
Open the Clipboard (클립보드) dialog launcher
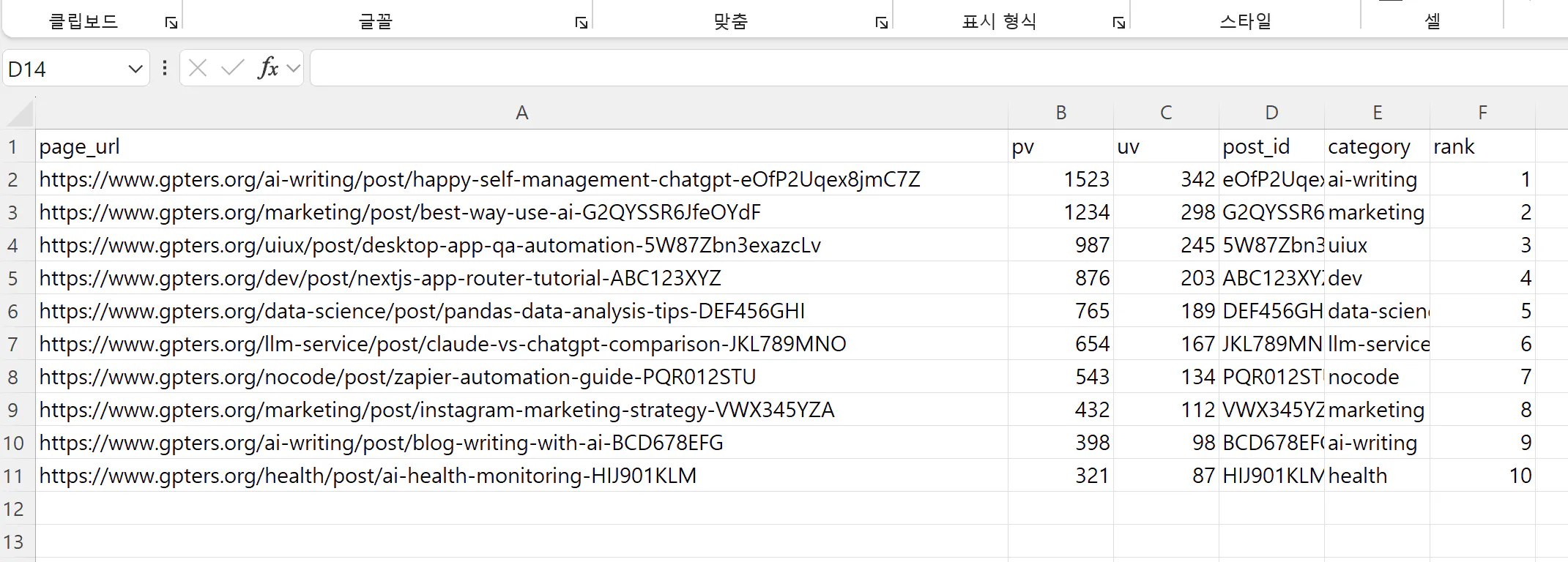point(171,23)
